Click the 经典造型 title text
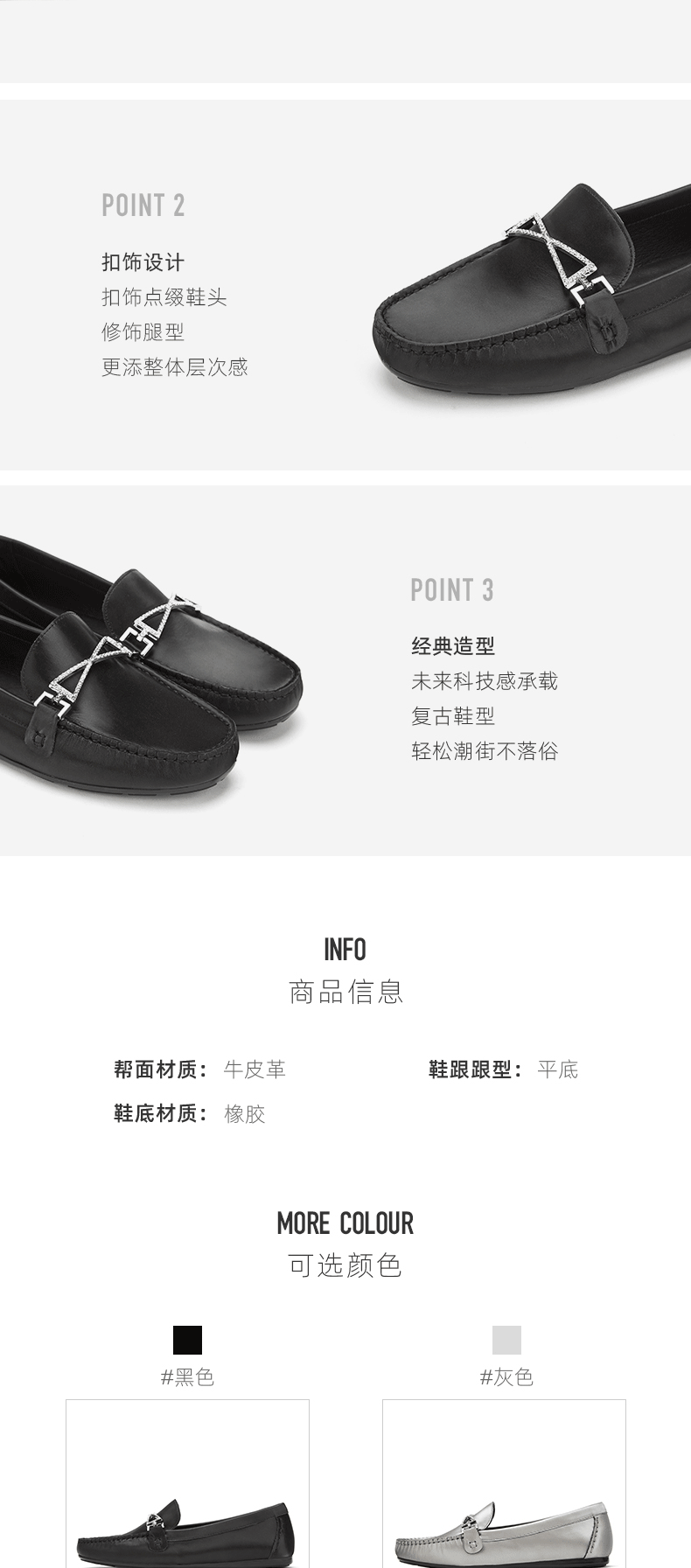The width and height of the screenshot is (691, 1568). (453, 646)
